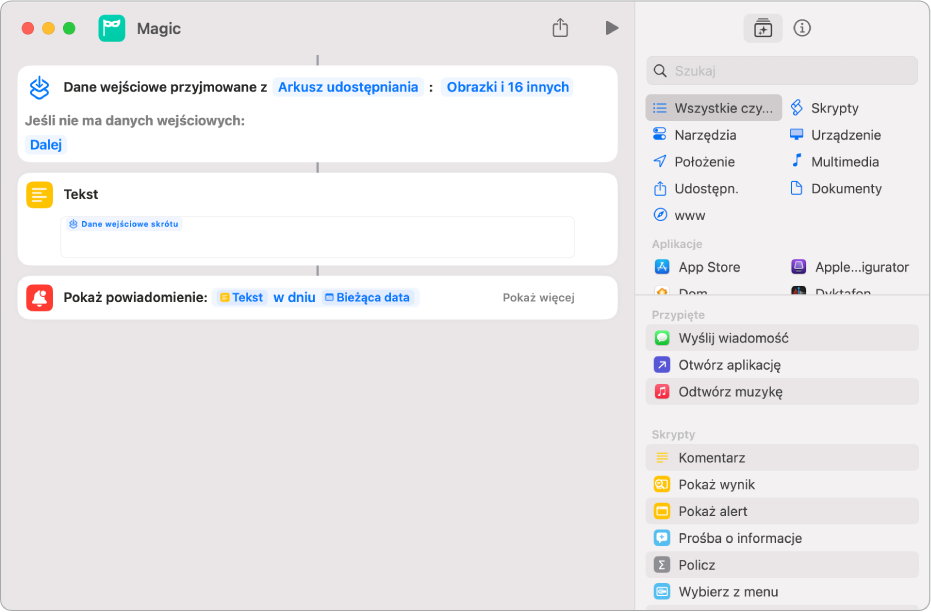
Task: Click the share shortcut icon
Action: point(560,28)
